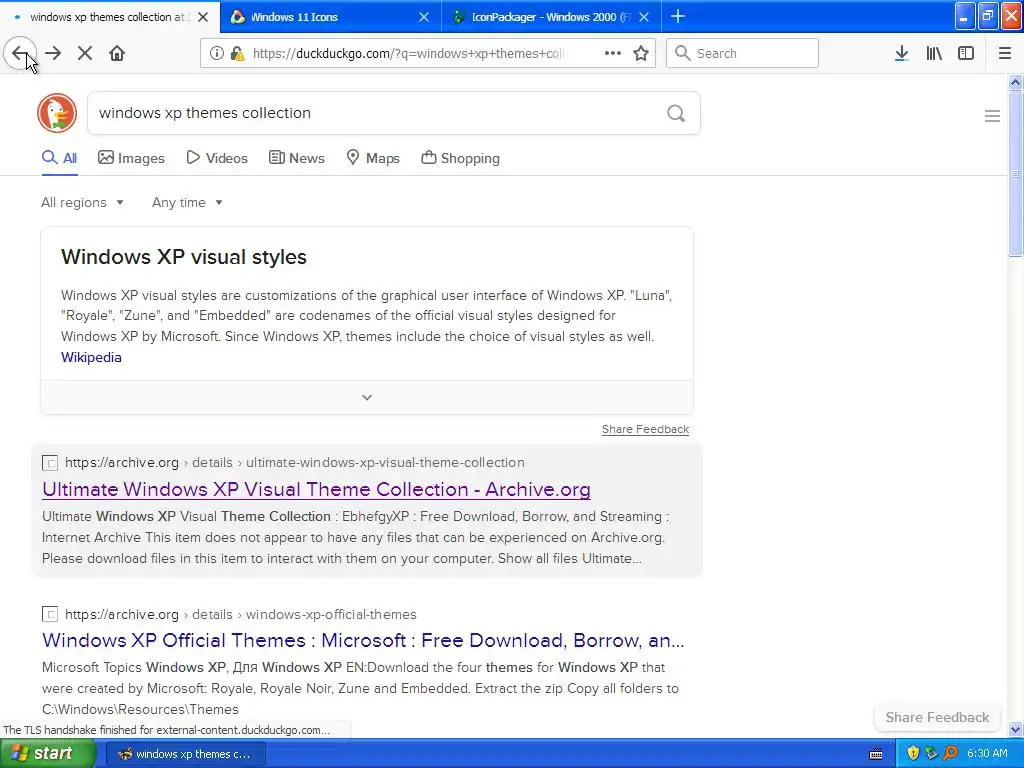
Task: Click the Windows XP visual styles heading
Action: [184, 257]
